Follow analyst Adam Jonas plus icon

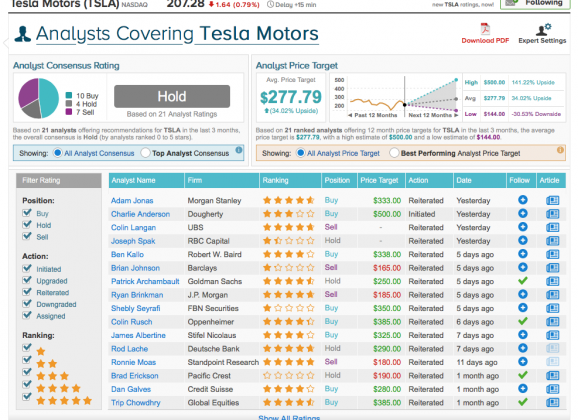point(522,200)
